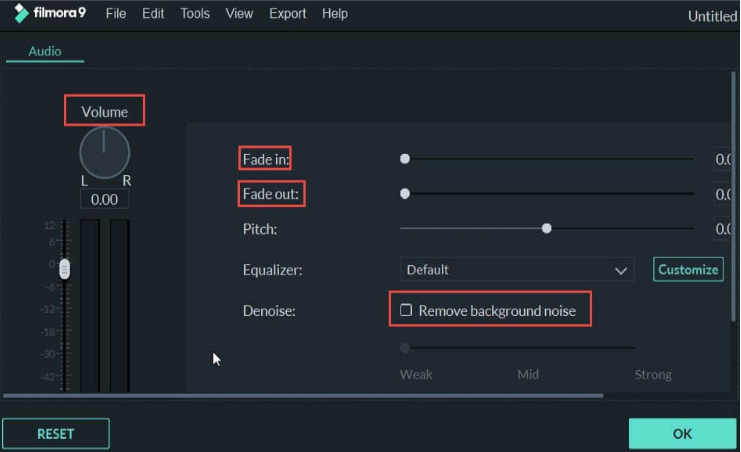741x452 pixels.
Task: Click the RESET button
Action: (x=56, y=434)
